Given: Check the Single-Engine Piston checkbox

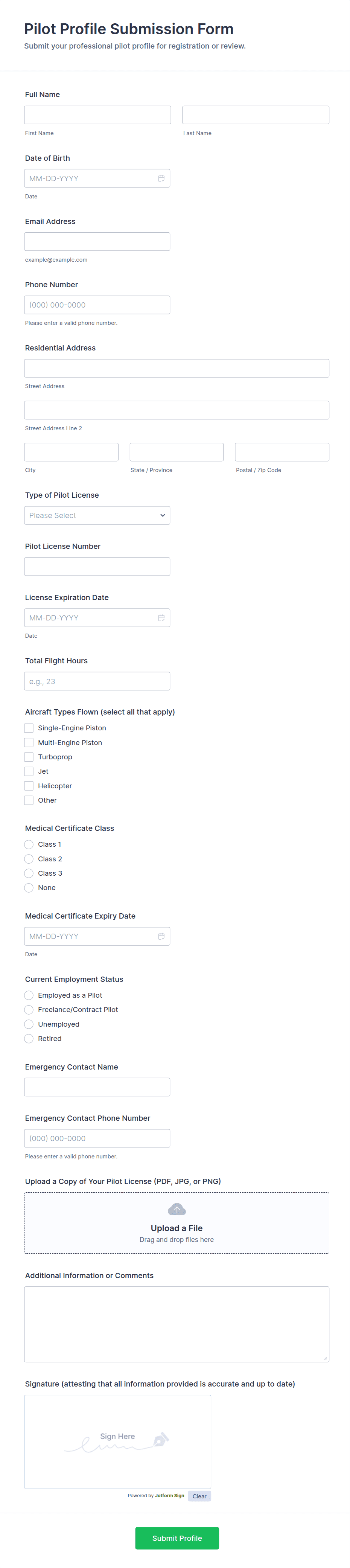Looking at the screenshot, I should point(29,728).
